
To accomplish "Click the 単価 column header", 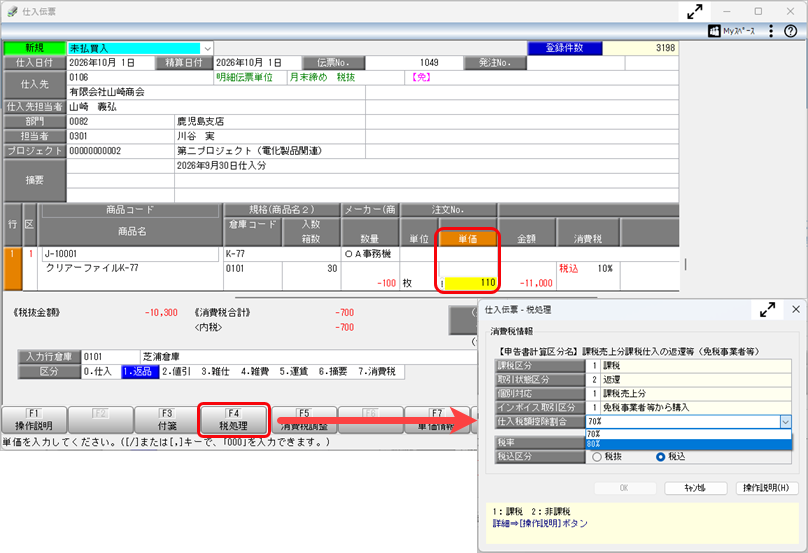I will (467, 239).
